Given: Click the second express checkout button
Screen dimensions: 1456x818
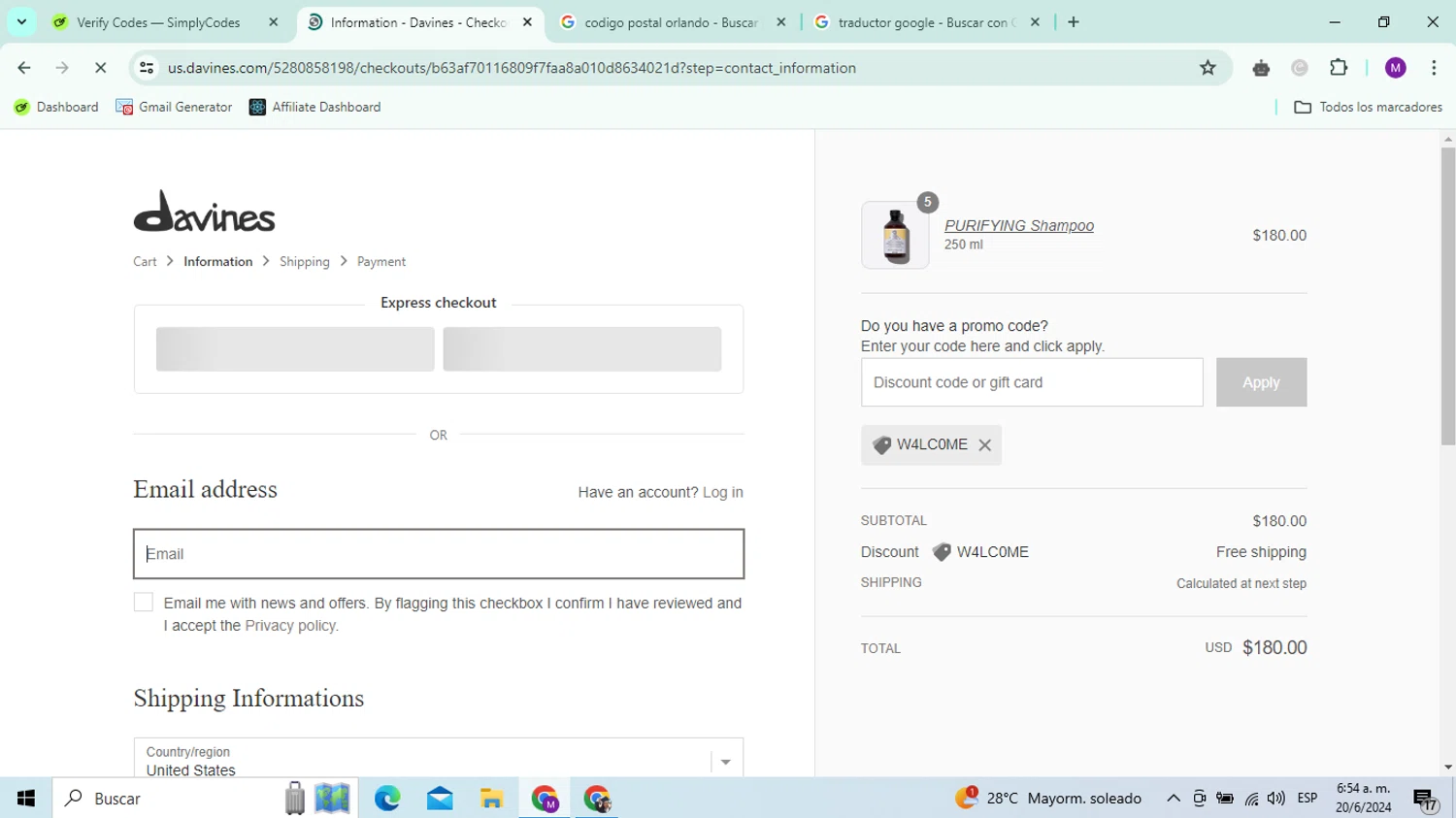Looking at the screenshot, I should click(x=582, y=349).
